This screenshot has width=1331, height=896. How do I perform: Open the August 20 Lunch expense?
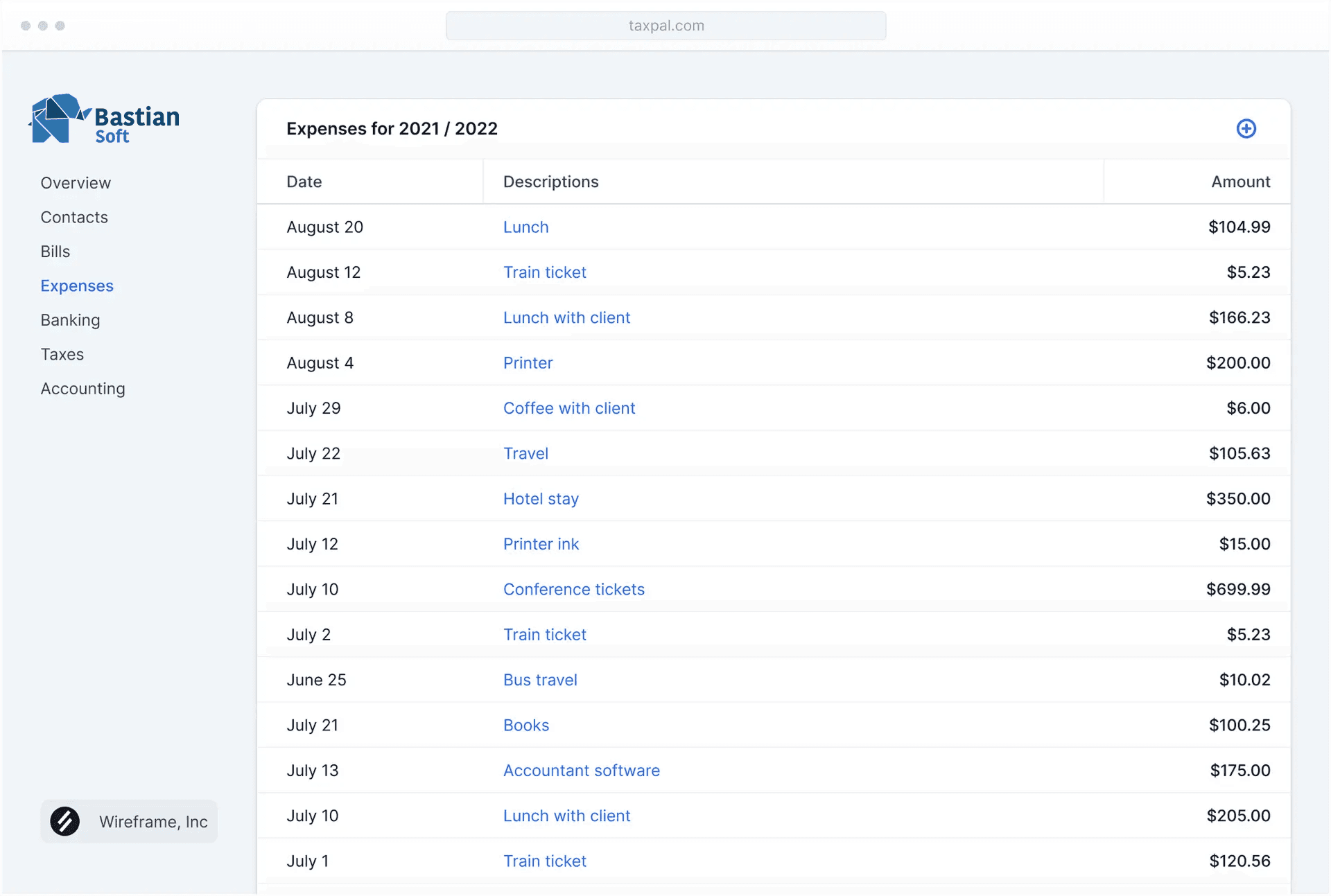tap(525, 227)
